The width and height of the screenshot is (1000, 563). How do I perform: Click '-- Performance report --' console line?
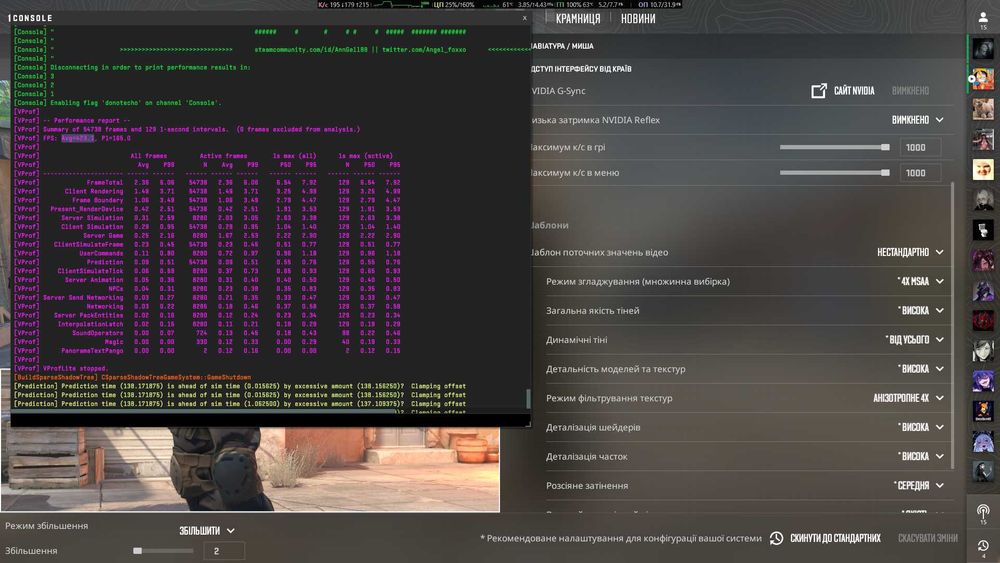click(87, 121)
